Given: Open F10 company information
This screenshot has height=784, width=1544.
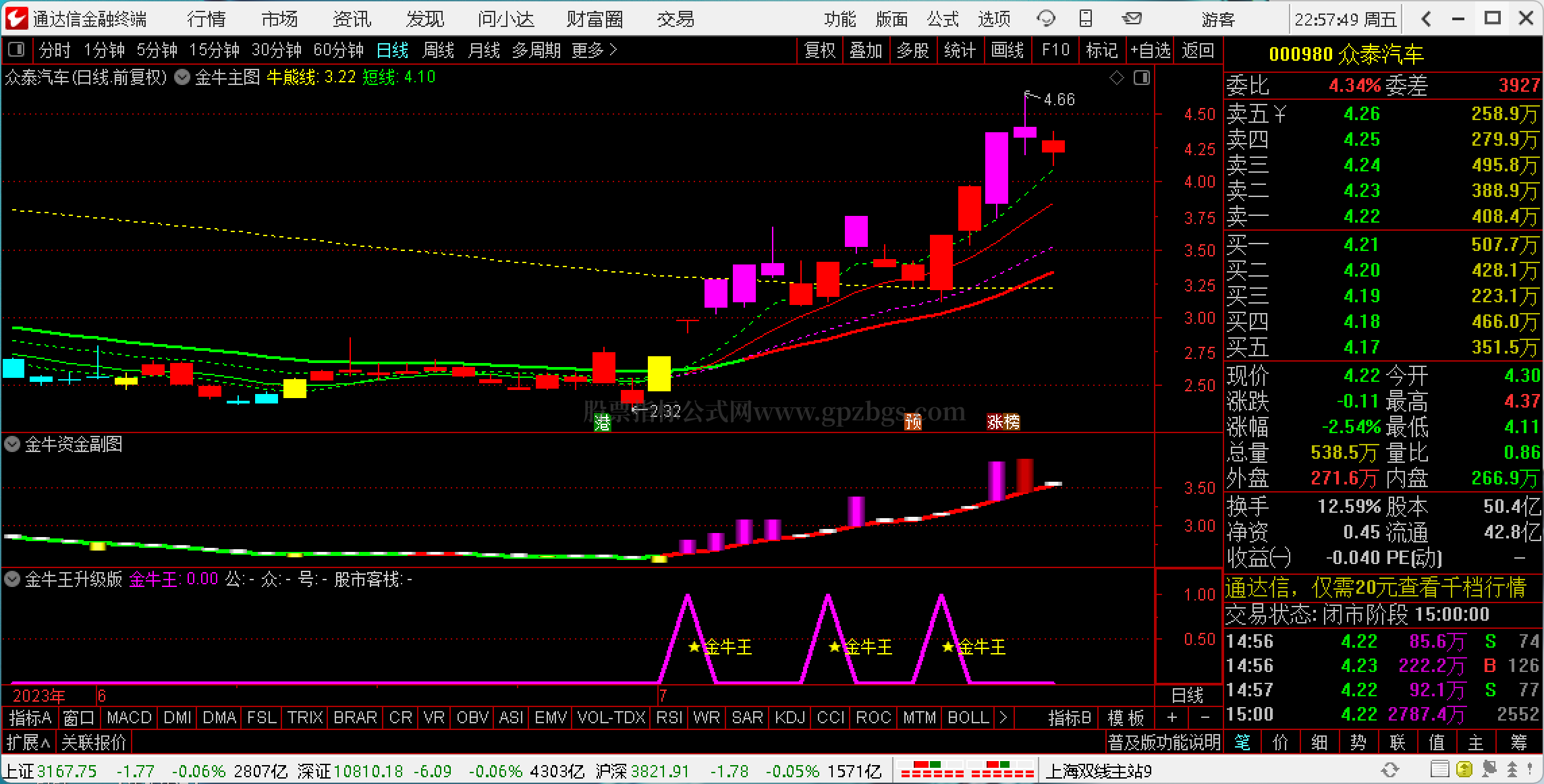Looking at the screenshot, I should (1055, 50).
